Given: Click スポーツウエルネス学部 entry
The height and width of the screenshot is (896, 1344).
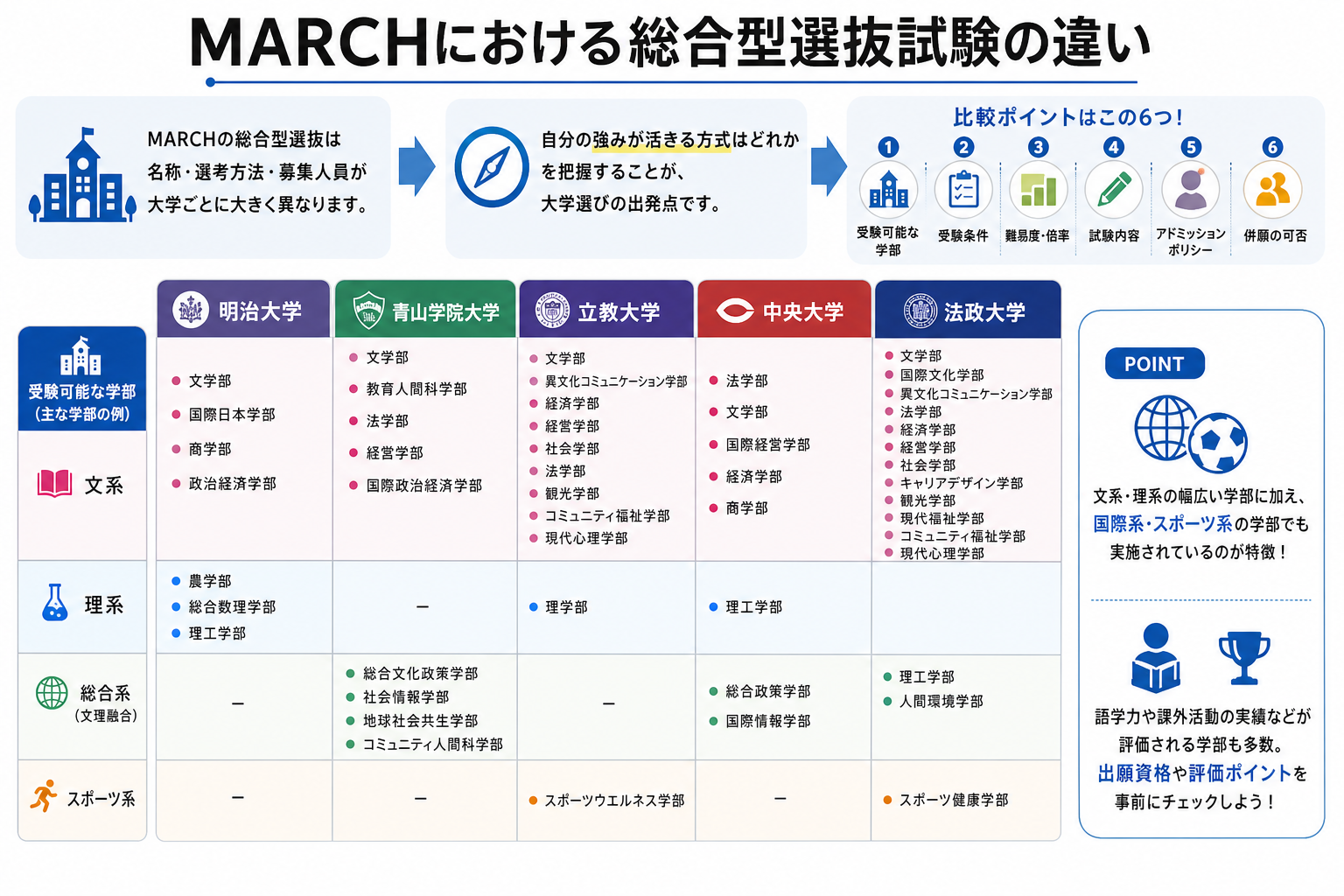Looking at the screenshot, I should click(x=614, y=801).
